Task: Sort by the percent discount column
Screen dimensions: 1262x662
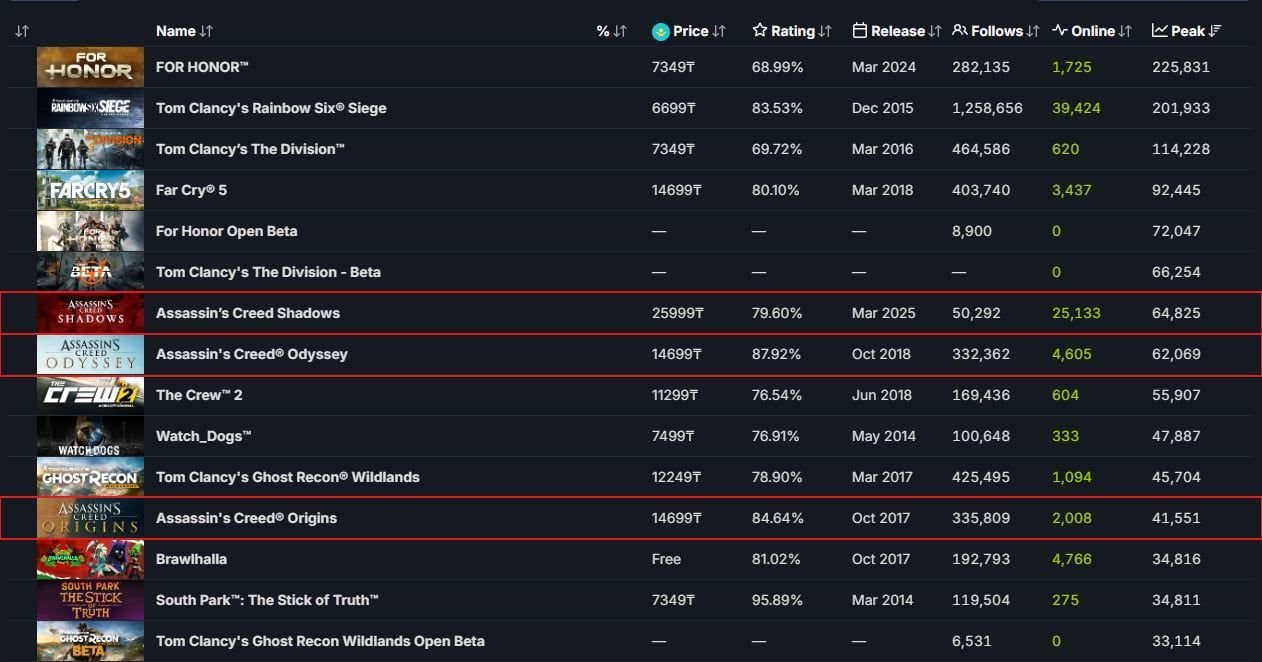Action: click(611, 31)
